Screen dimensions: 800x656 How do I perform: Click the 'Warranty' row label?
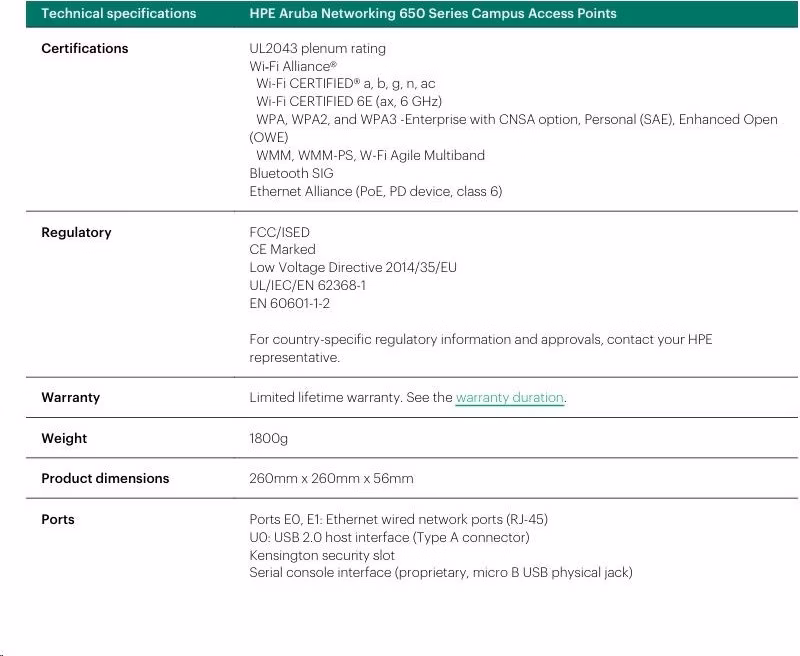tap(70, 397)
